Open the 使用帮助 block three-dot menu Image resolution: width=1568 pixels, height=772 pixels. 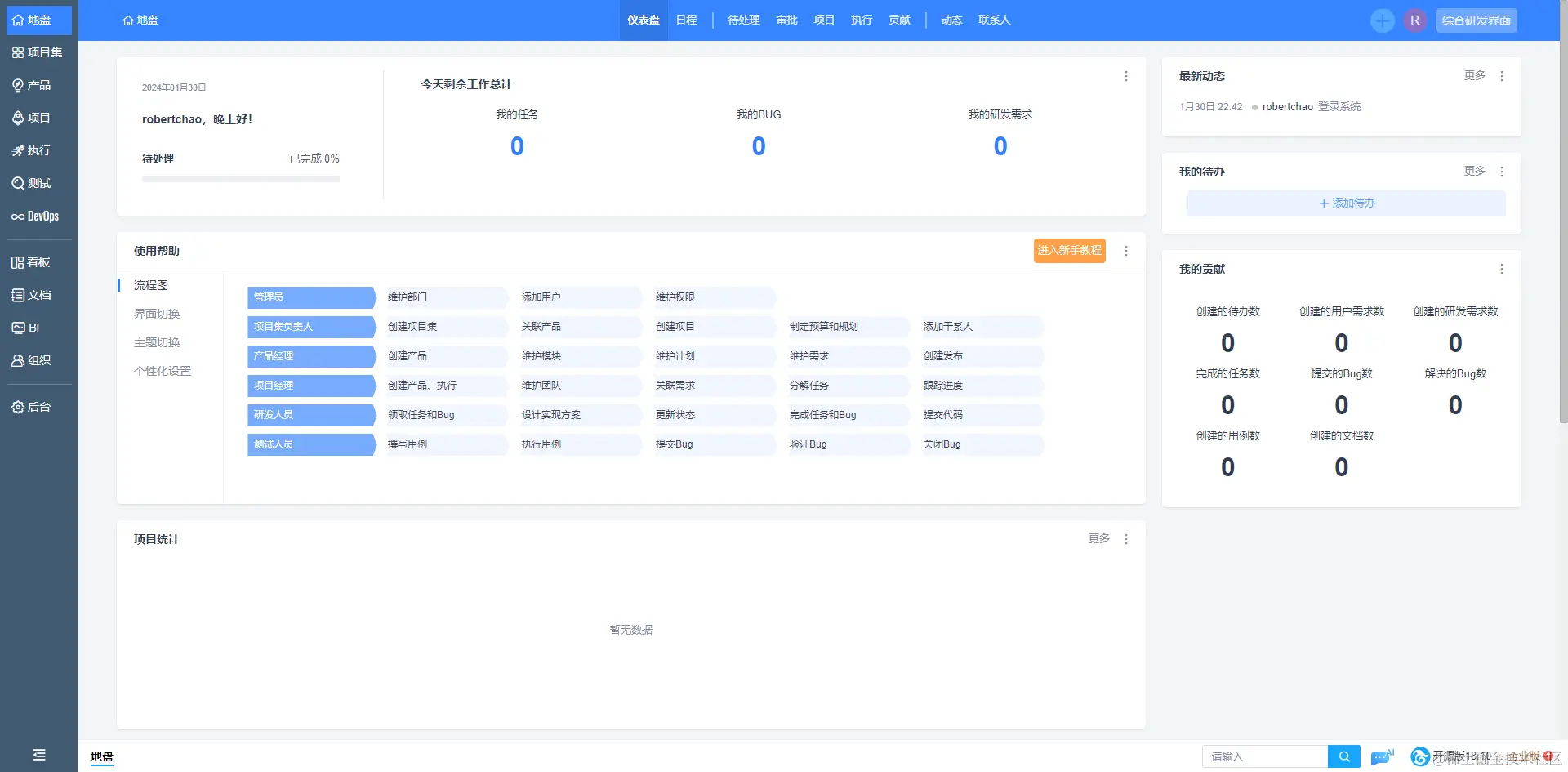pos(1126,251)
